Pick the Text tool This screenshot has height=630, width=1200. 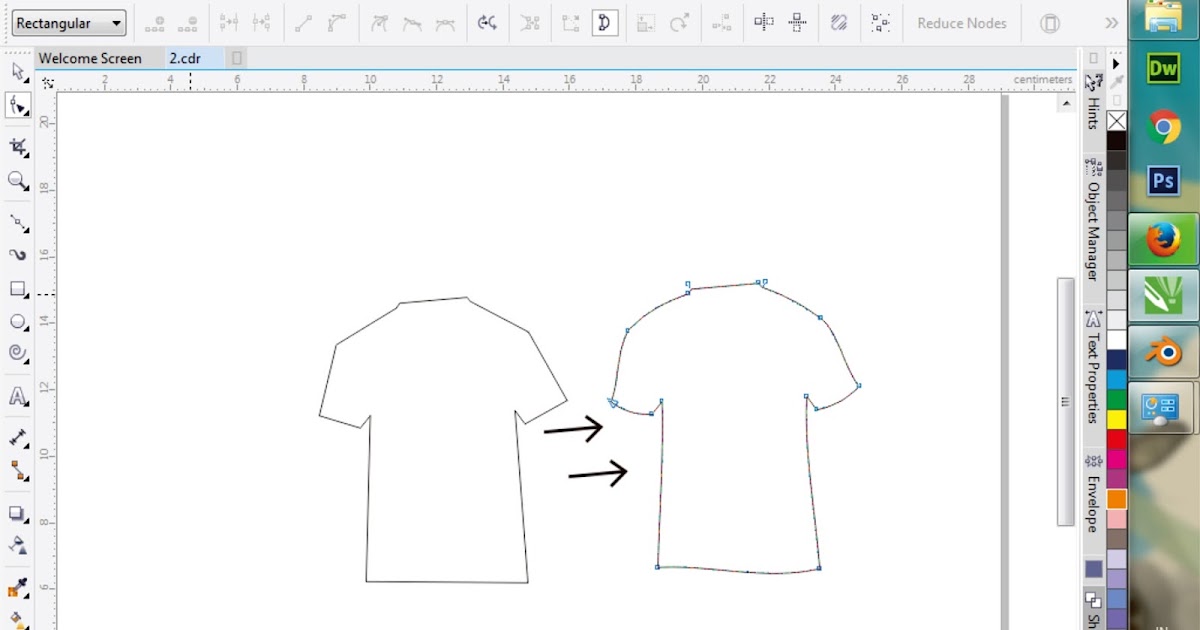(17, 397)
